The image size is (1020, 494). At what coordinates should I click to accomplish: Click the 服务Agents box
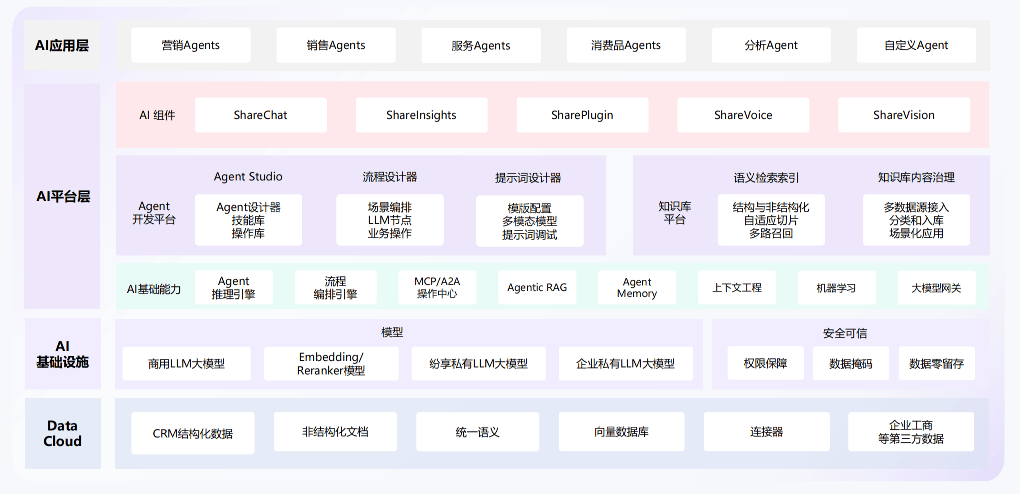(x=481, y=46)
